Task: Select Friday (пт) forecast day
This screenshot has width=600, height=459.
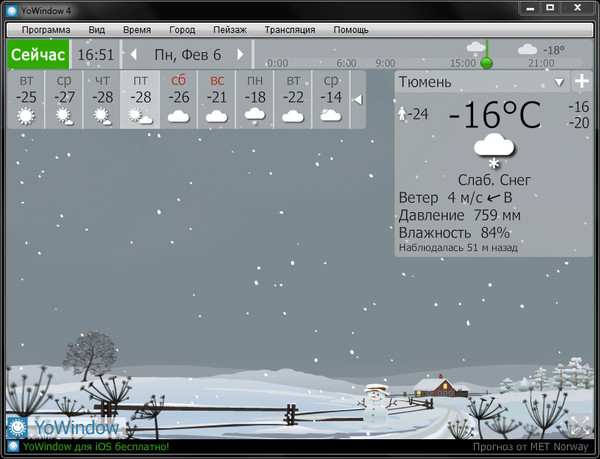Action: 141,99
